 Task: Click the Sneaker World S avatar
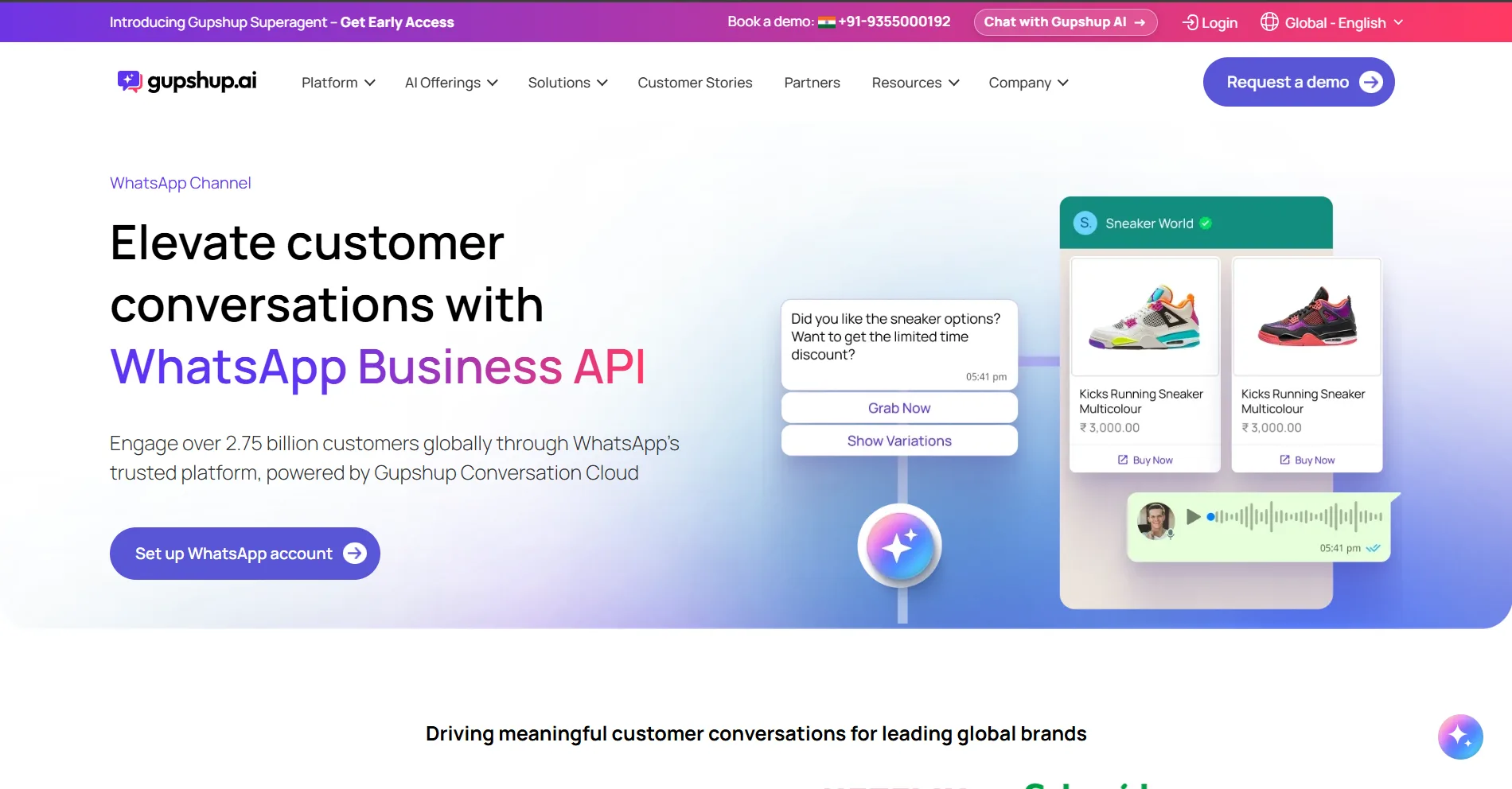1085,223
